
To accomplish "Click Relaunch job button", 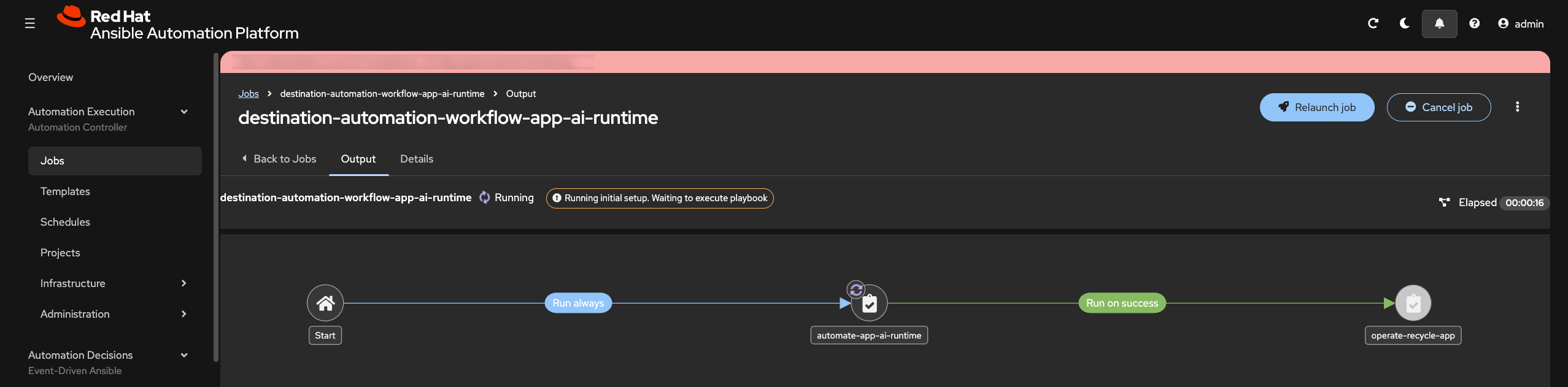I will point(1317,107).
